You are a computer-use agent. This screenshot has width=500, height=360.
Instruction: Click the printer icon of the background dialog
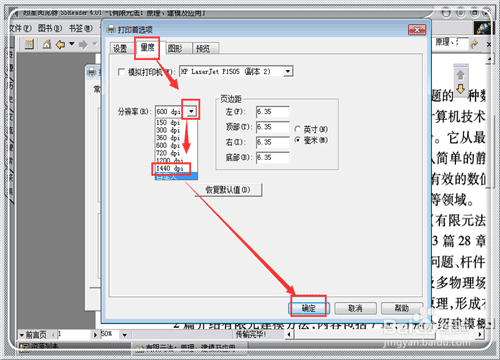(91, 72)
